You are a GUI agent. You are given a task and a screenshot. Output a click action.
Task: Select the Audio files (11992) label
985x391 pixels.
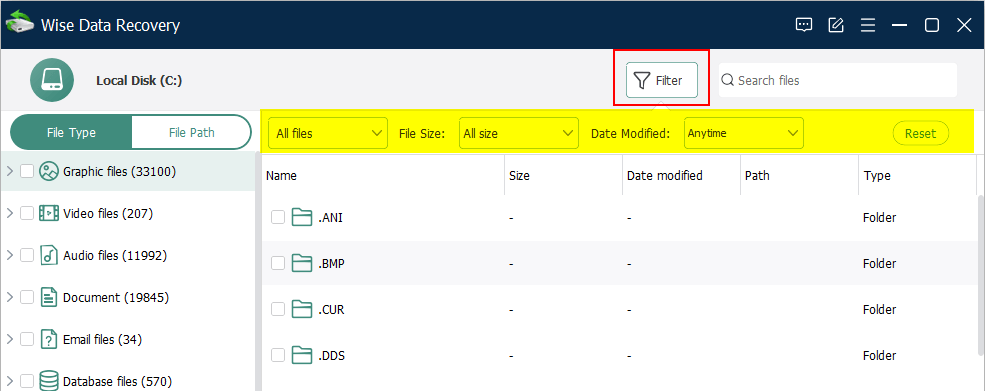pos(114,255)
